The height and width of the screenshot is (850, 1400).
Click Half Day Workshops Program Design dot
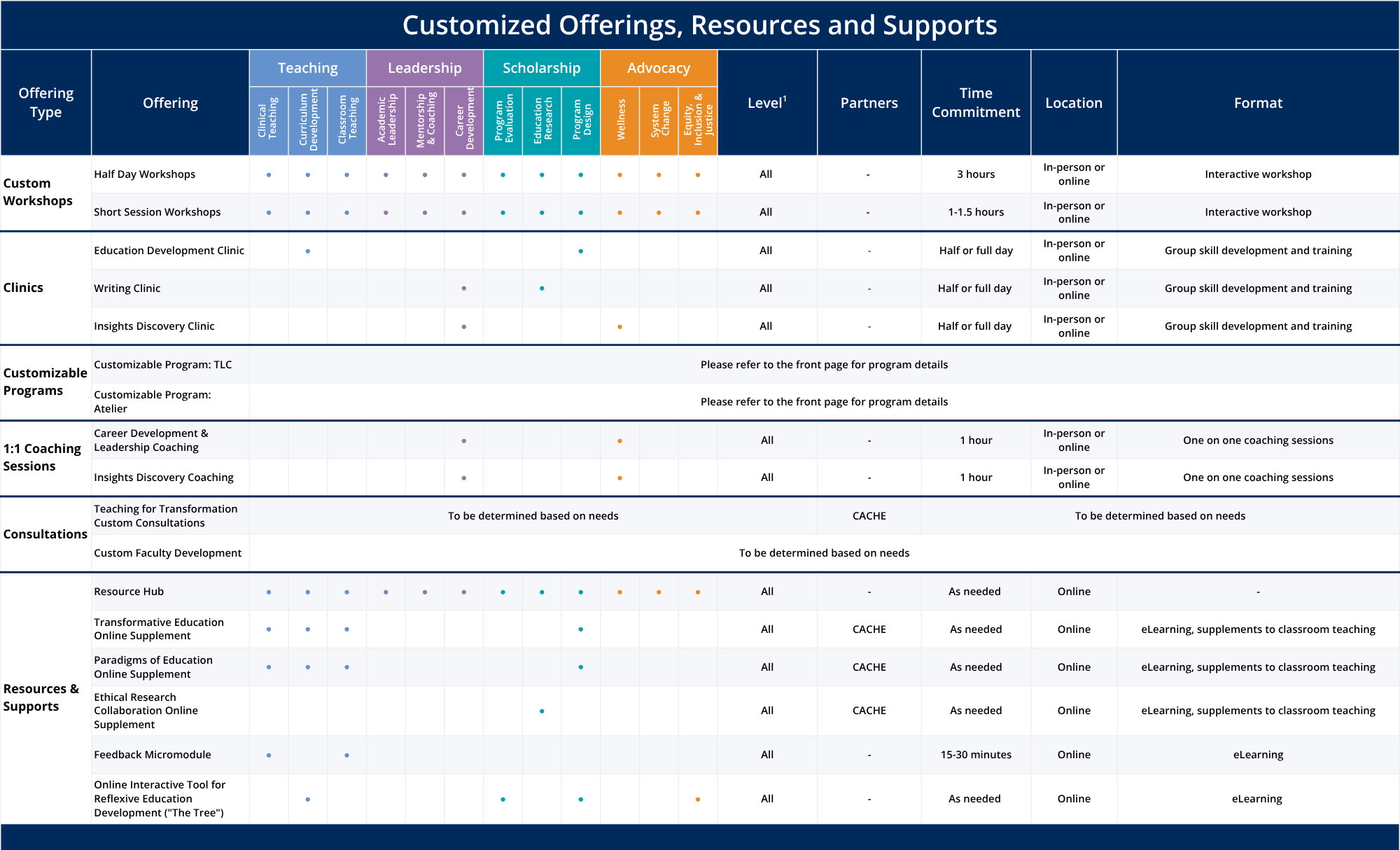click(581, 175)
